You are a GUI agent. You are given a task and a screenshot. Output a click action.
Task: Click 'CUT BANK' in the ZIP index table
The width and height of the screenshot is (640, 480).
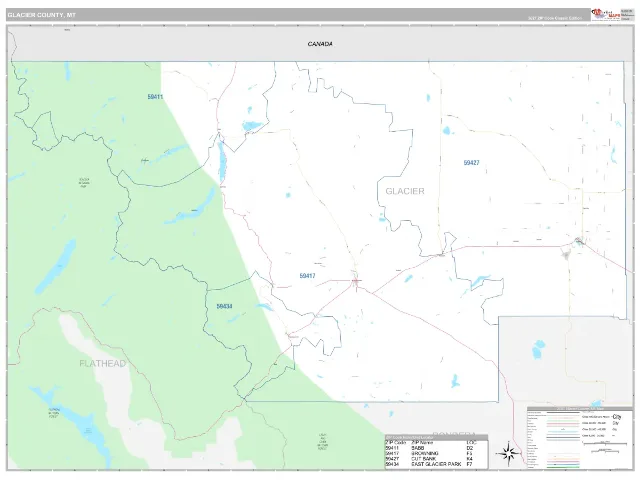pos(424,459)
